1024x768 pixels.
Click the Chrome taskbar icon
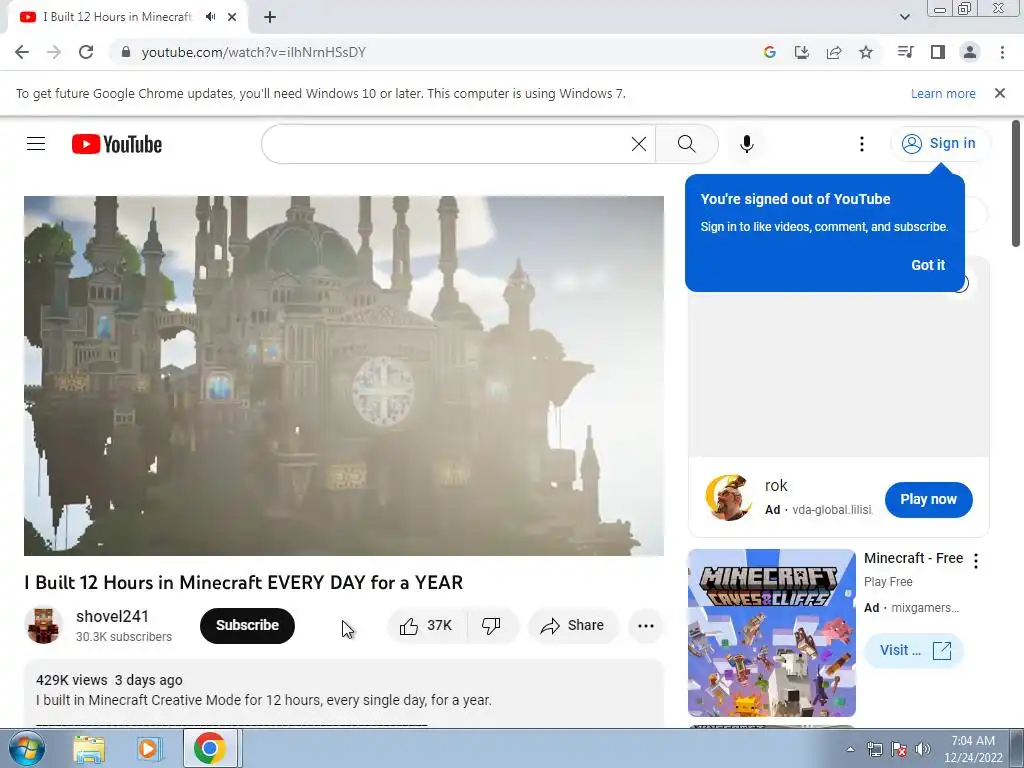210,748
